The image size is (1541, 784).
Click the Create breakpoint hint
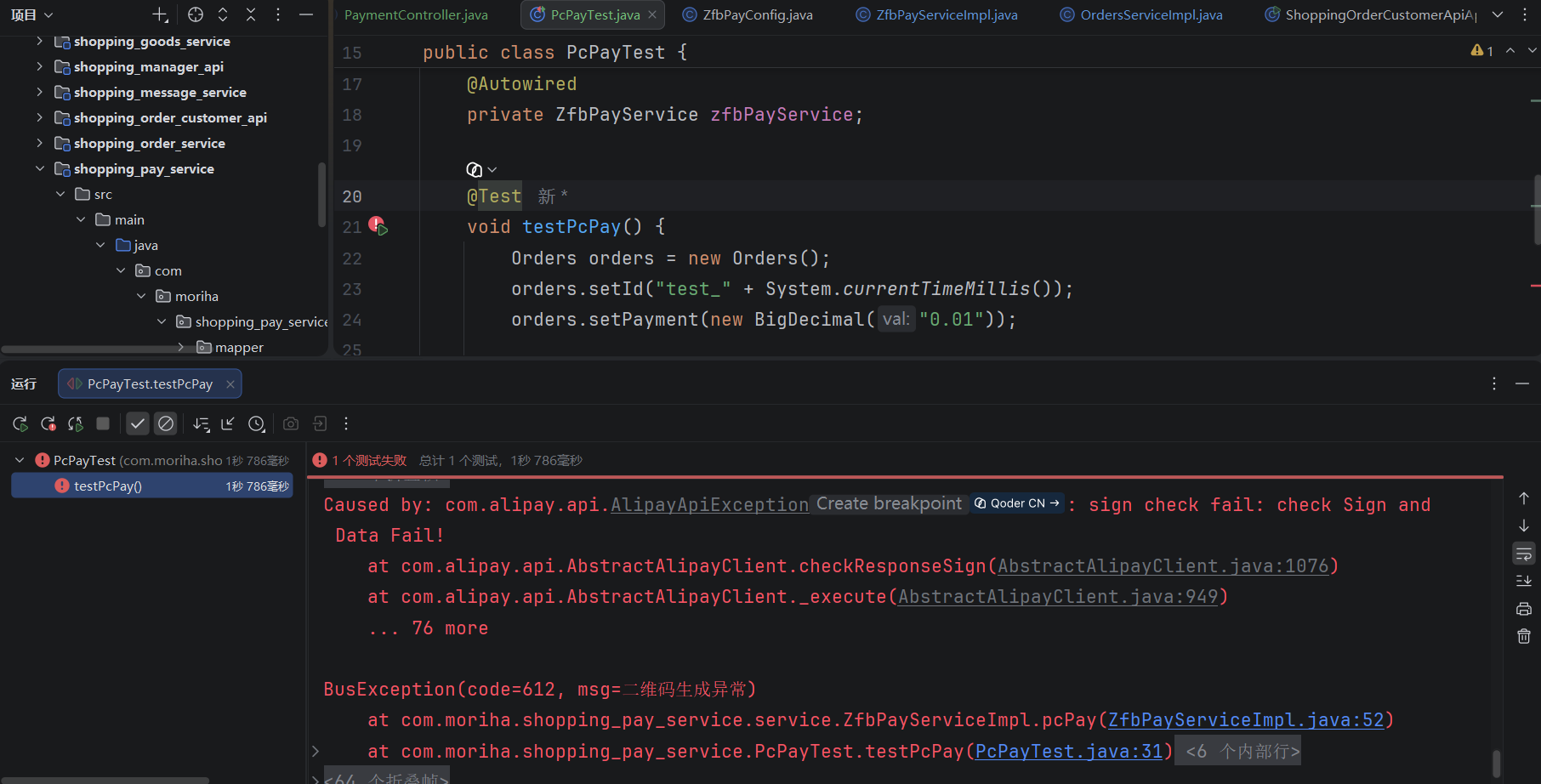pyautogui.click(x=889, y=504)
